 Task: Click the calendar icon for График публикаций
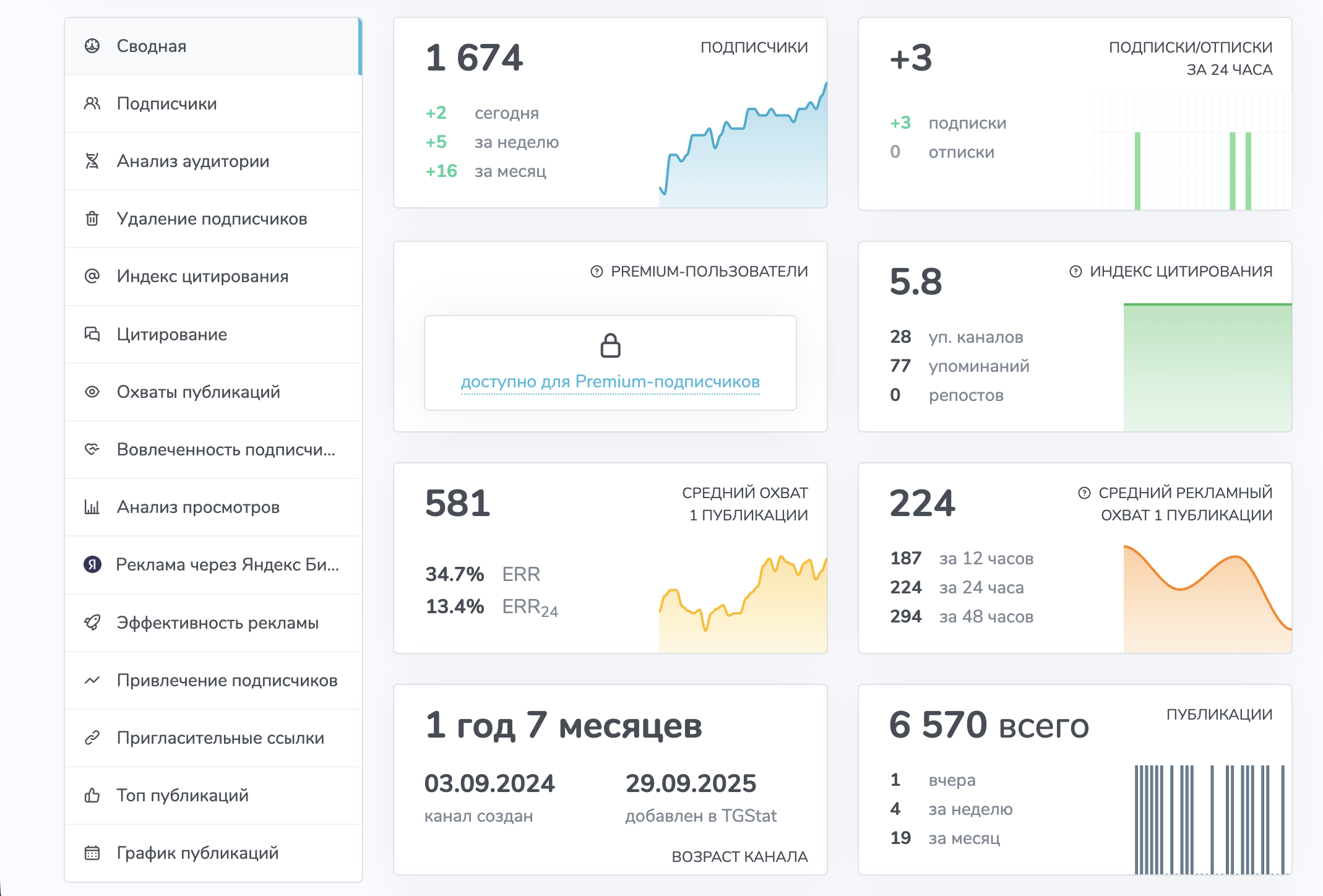coord(92,853)
